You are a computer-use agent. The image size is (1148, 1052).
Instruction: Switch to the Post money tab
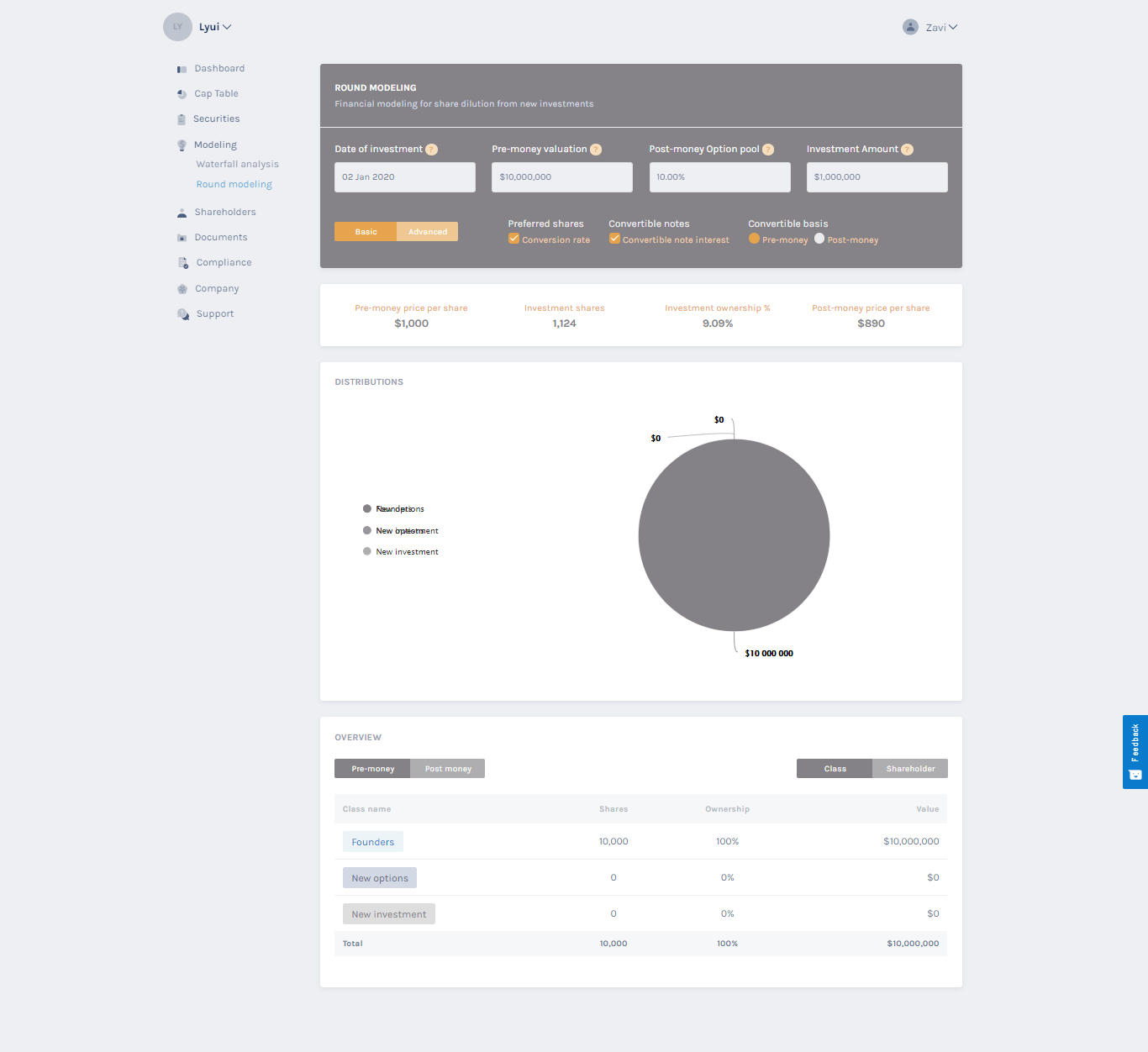448,769
